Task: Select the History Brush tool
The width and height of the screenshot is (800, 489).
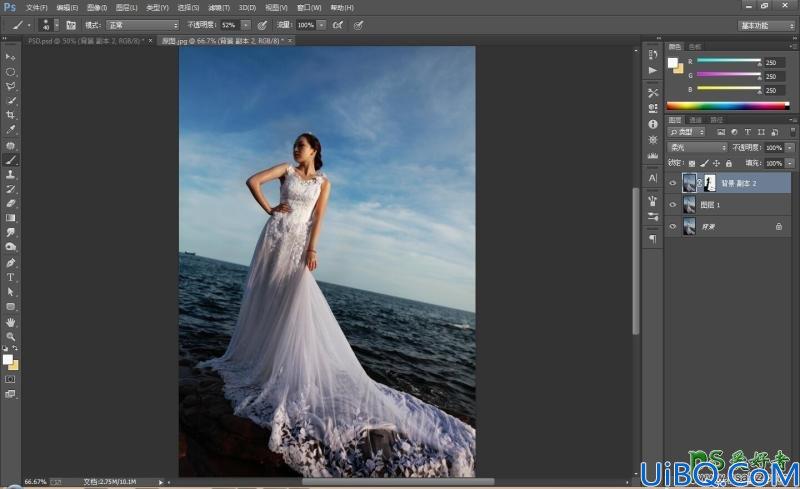Action: coord(10,189)
